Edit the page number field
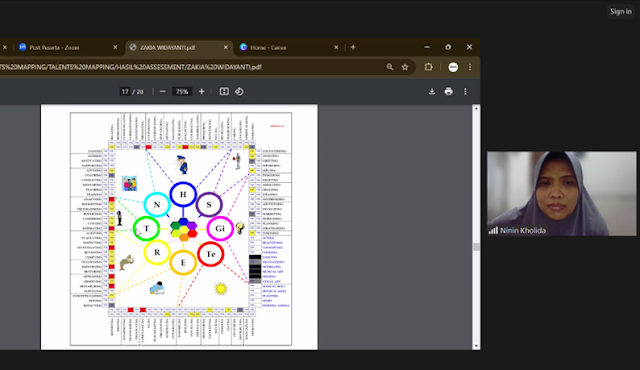The width and height of the screenshot is (640, 370). (125, 91)
